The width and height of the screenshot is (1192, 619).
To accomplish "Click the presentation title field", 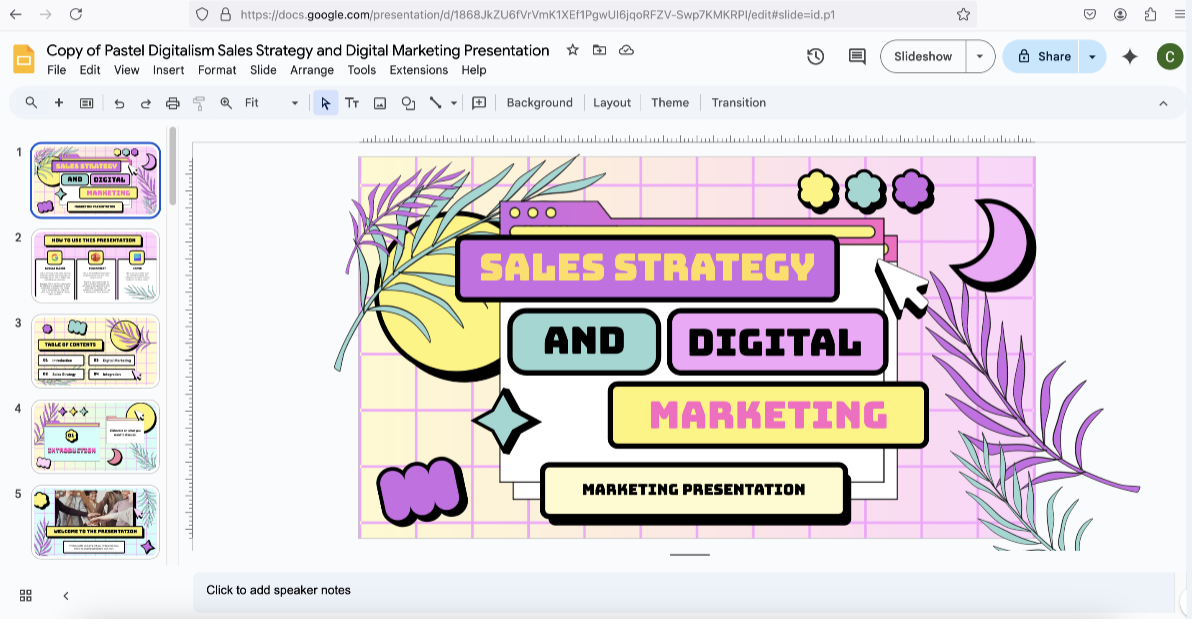I will point(297,50).
